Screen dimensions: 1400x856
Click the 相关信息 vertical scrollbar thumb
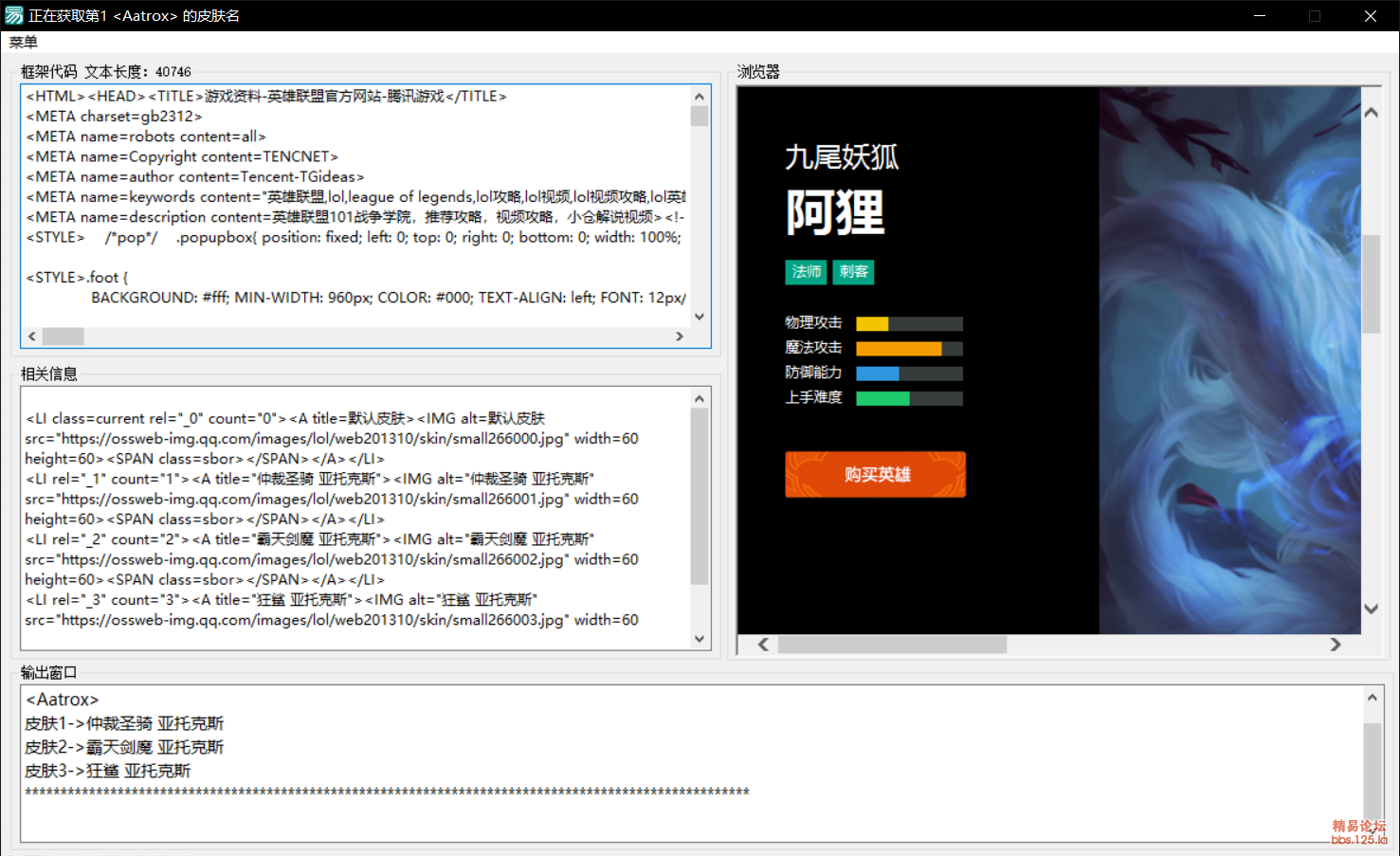click(700, 497)
